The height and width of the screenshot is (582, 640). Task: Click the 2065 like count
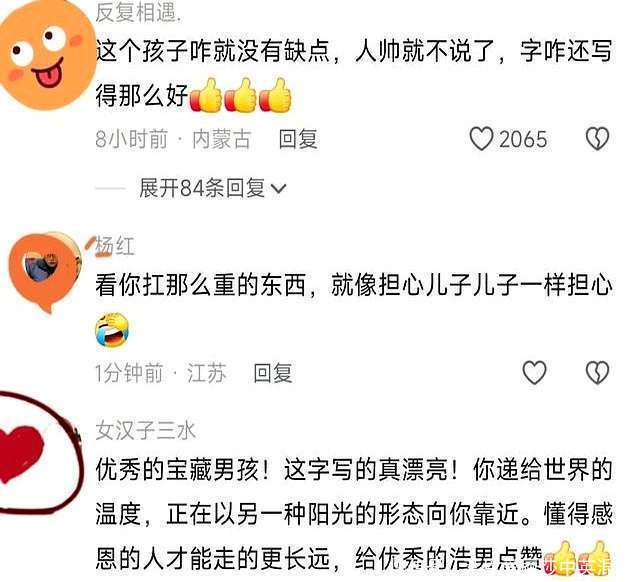click(523, 140)
